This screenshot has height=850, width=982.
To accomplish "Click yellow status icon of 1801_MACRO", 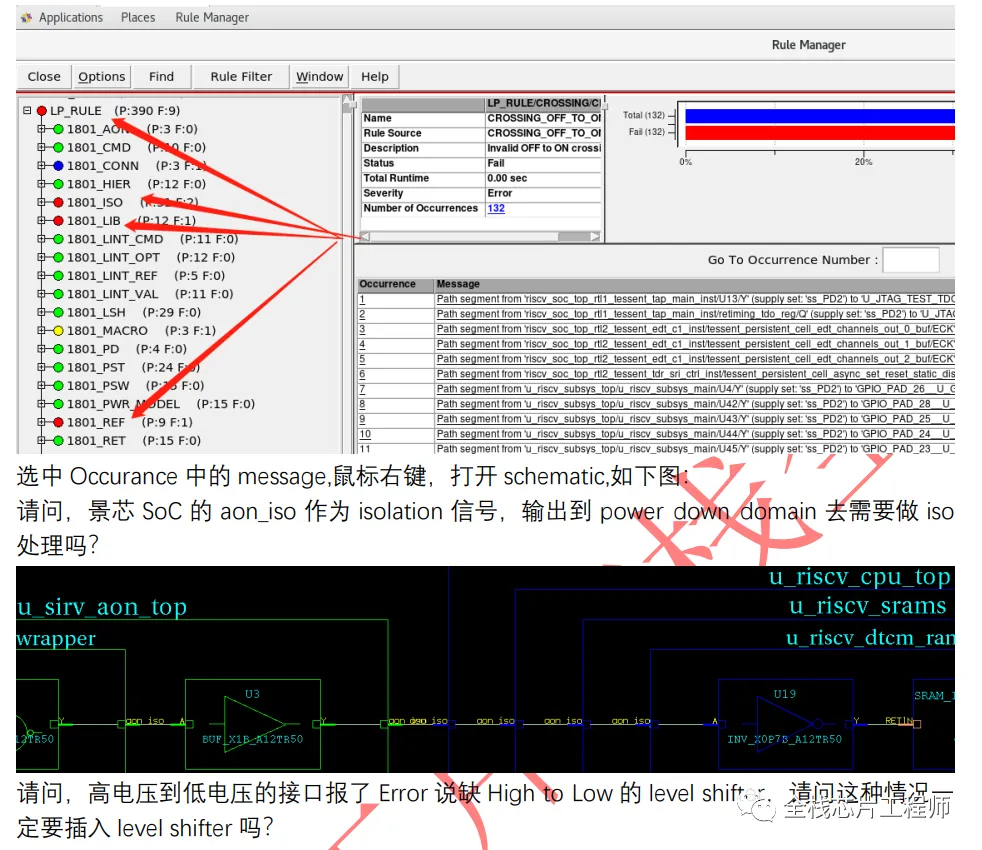I will click(58, 331).
